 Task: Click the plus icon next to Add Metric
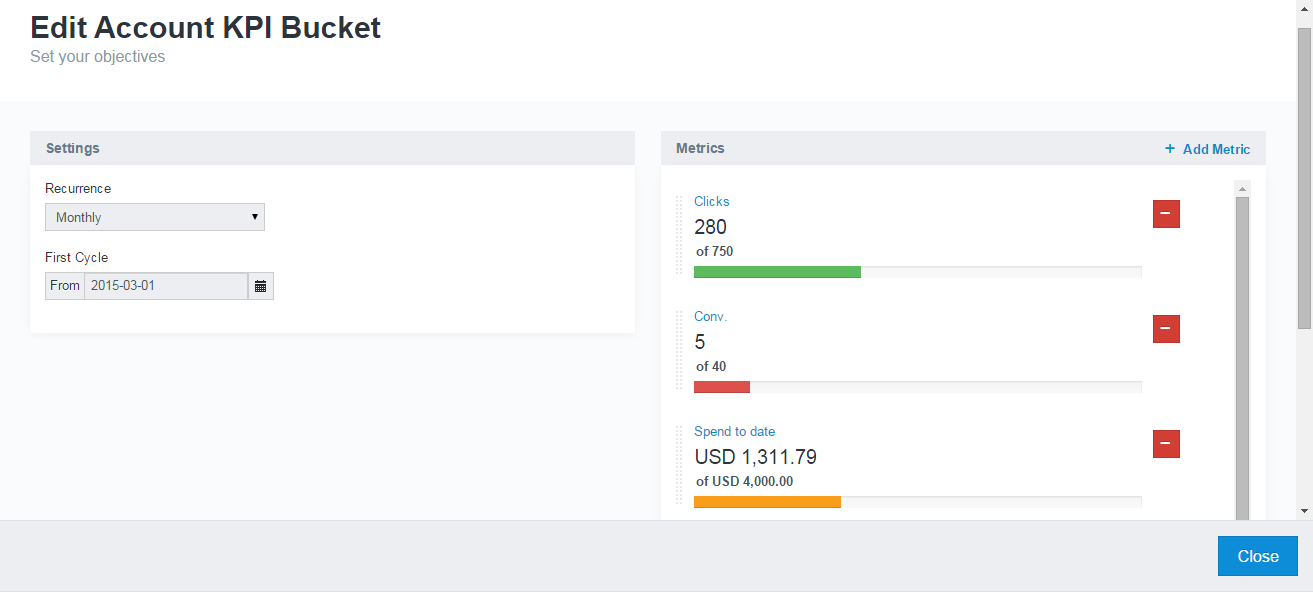point(1170,149)
